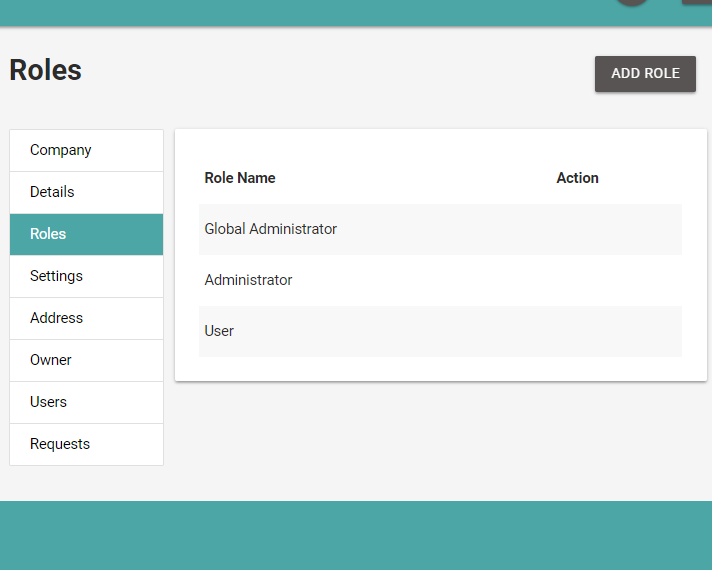712x570 pixels.
Task: Click Action cell of Global Administrator row
Action: [x=578, y=229]
